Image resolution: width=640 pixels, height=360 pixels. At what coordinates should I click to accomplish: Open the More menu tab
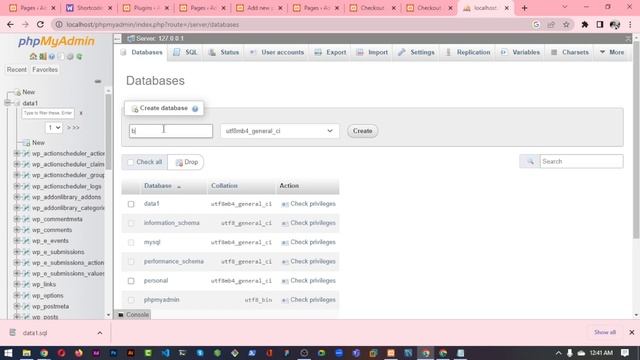point(612,52)
